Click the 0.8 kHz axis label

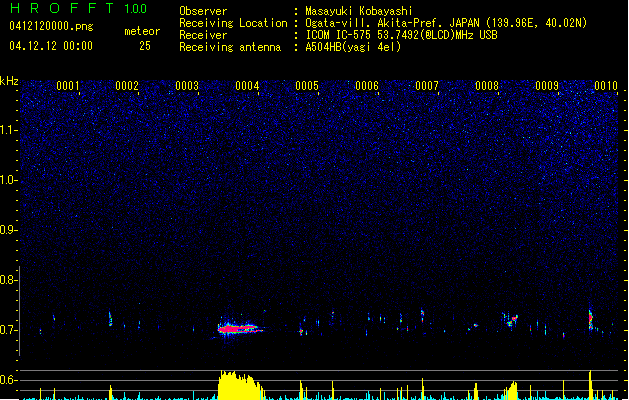point(8,280)
